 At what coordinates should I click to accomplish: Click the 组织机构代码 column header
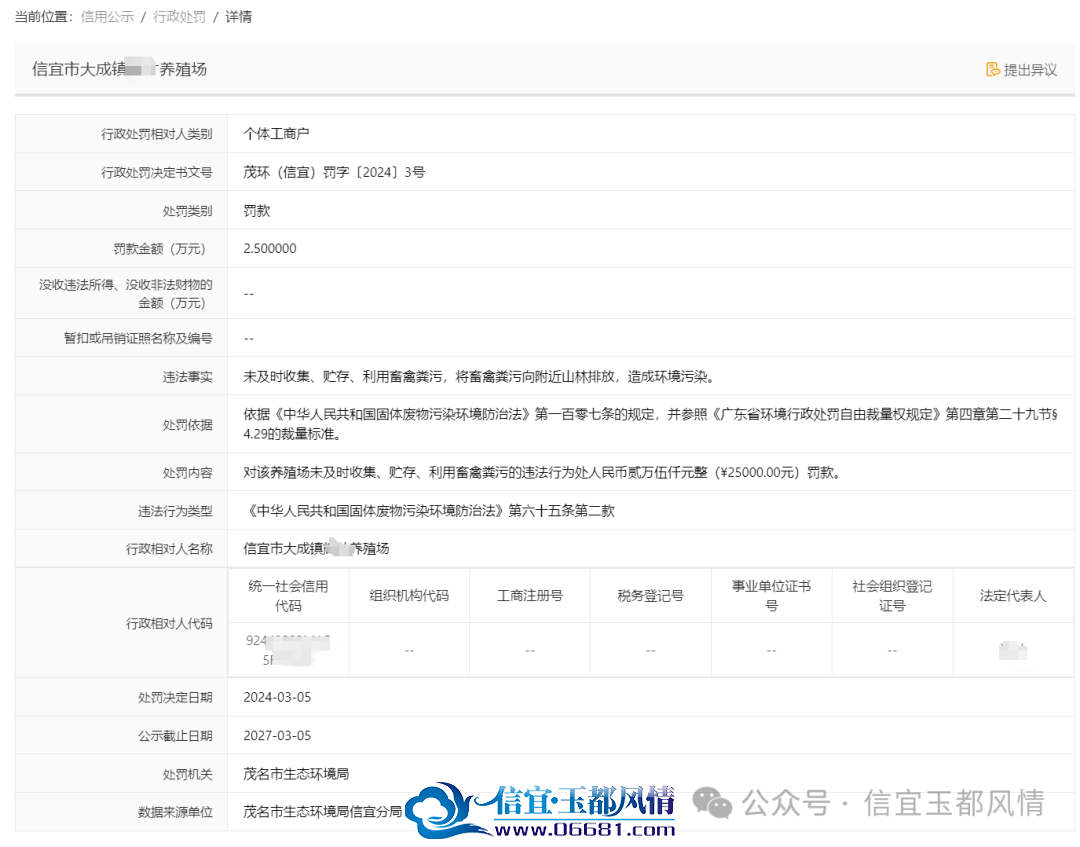[x=409, y=596]
